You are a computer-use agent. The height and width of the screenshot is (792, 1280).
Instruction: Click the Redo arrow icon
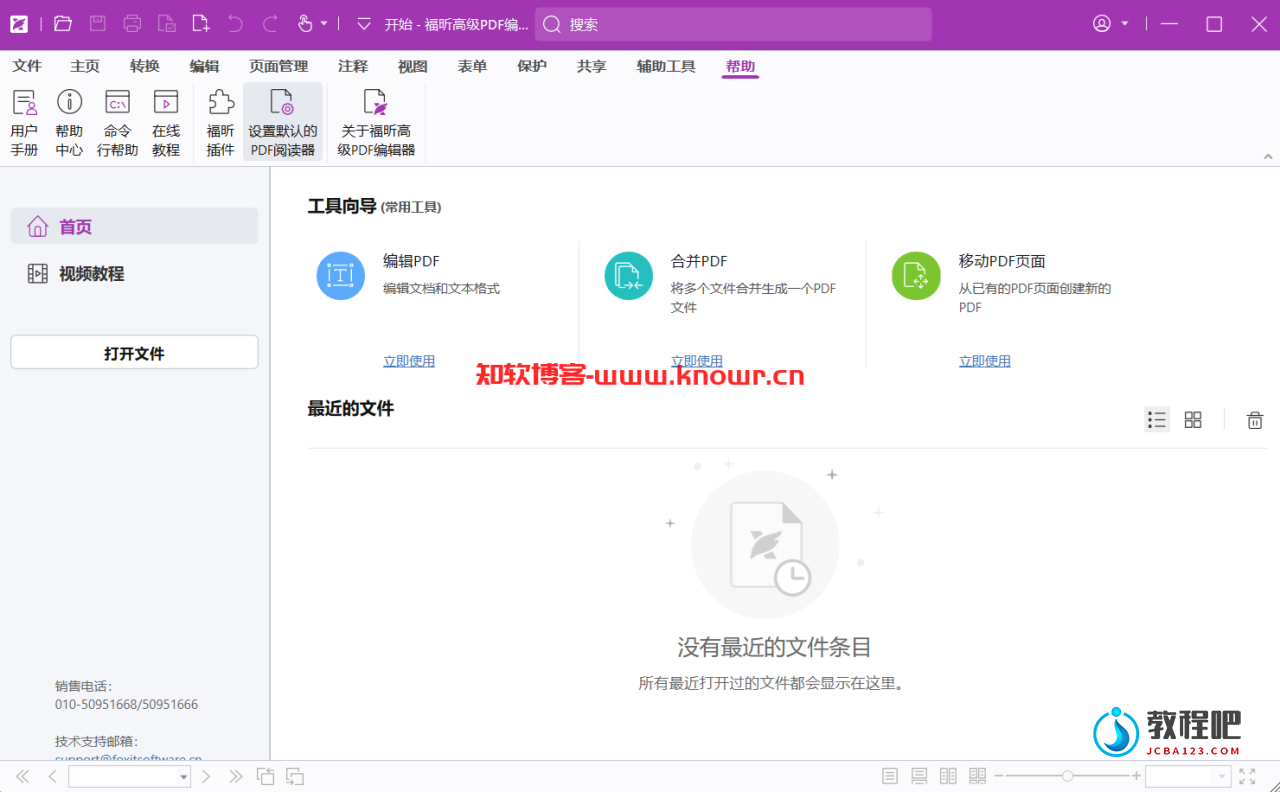pyautogui.click(x=270, y=24)
